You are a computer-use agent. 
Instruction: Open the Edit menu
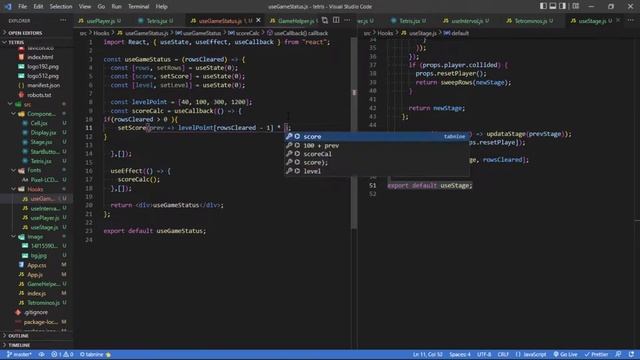(38, 7)
